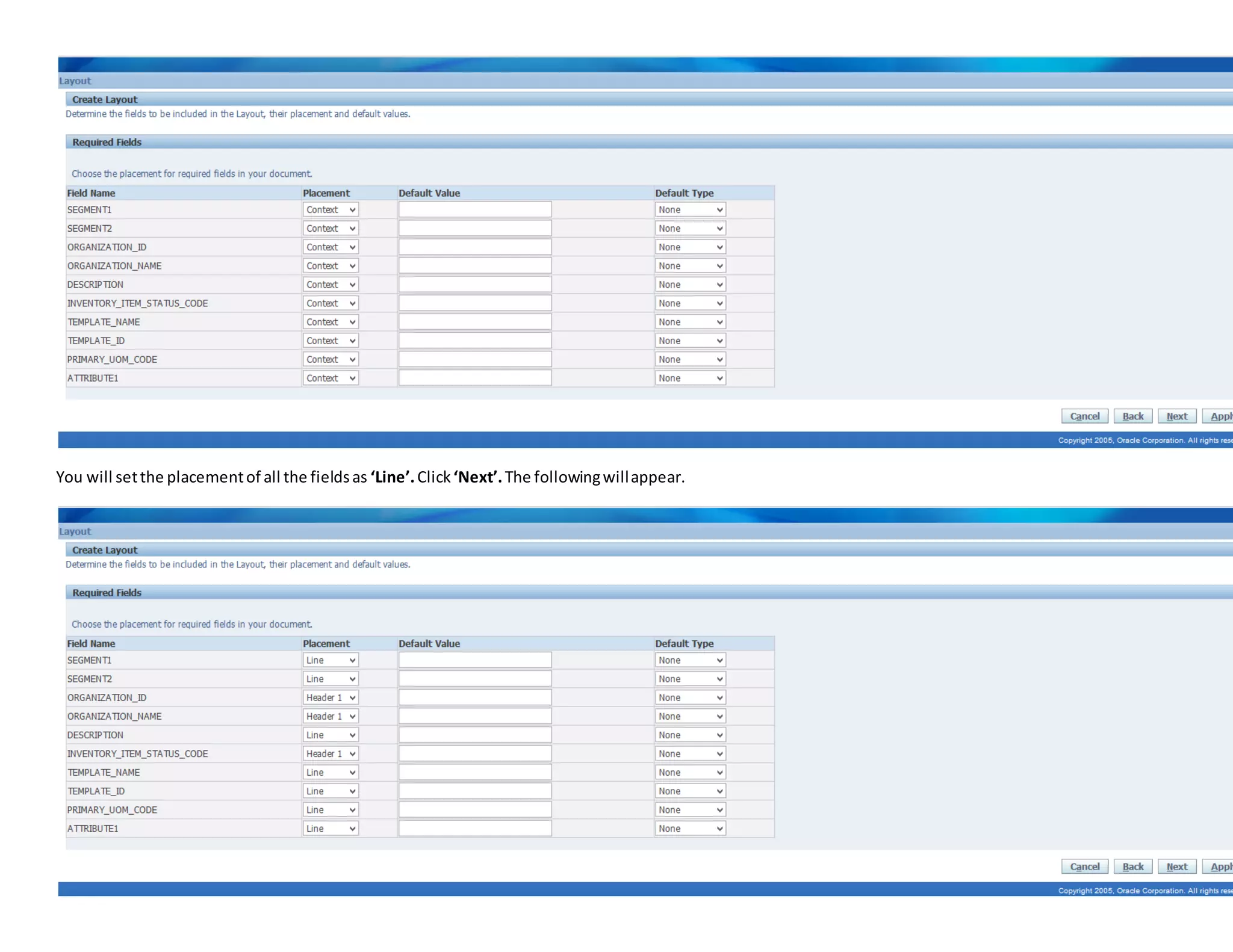Open ATTRIBUTE1 Placement dropdown showing Line
The height and width of the screenshot is (952, 1233).
pos(331,829)
